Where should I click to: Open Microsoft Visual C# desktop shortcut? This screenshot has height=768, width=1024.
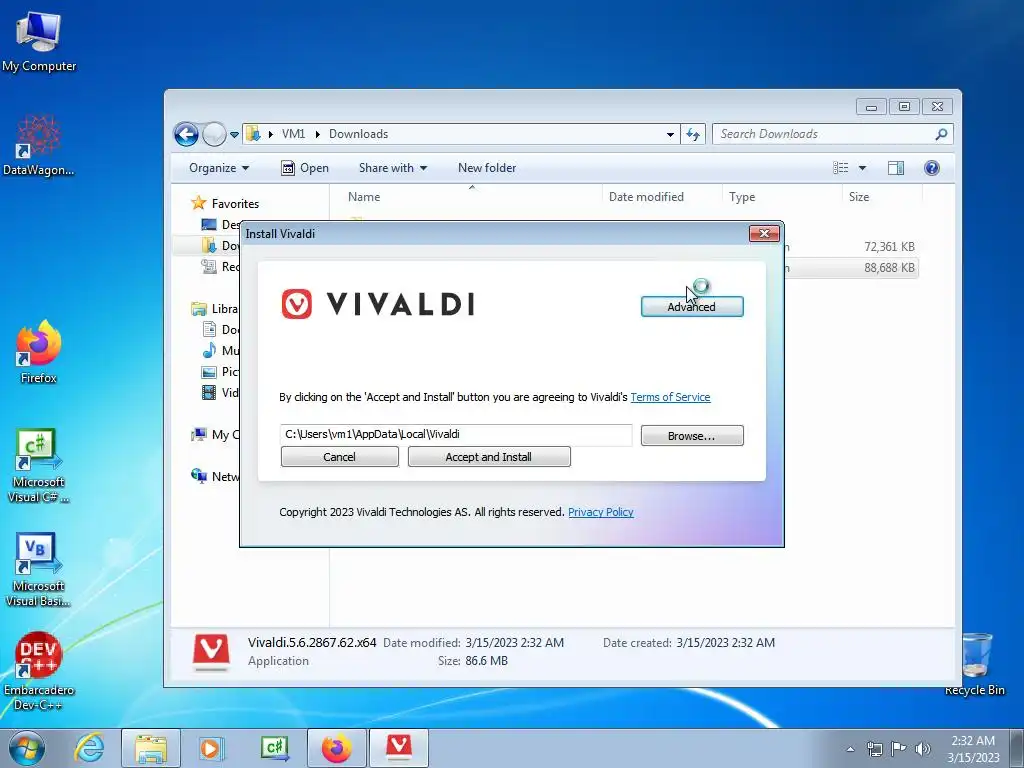coord(39,465)
